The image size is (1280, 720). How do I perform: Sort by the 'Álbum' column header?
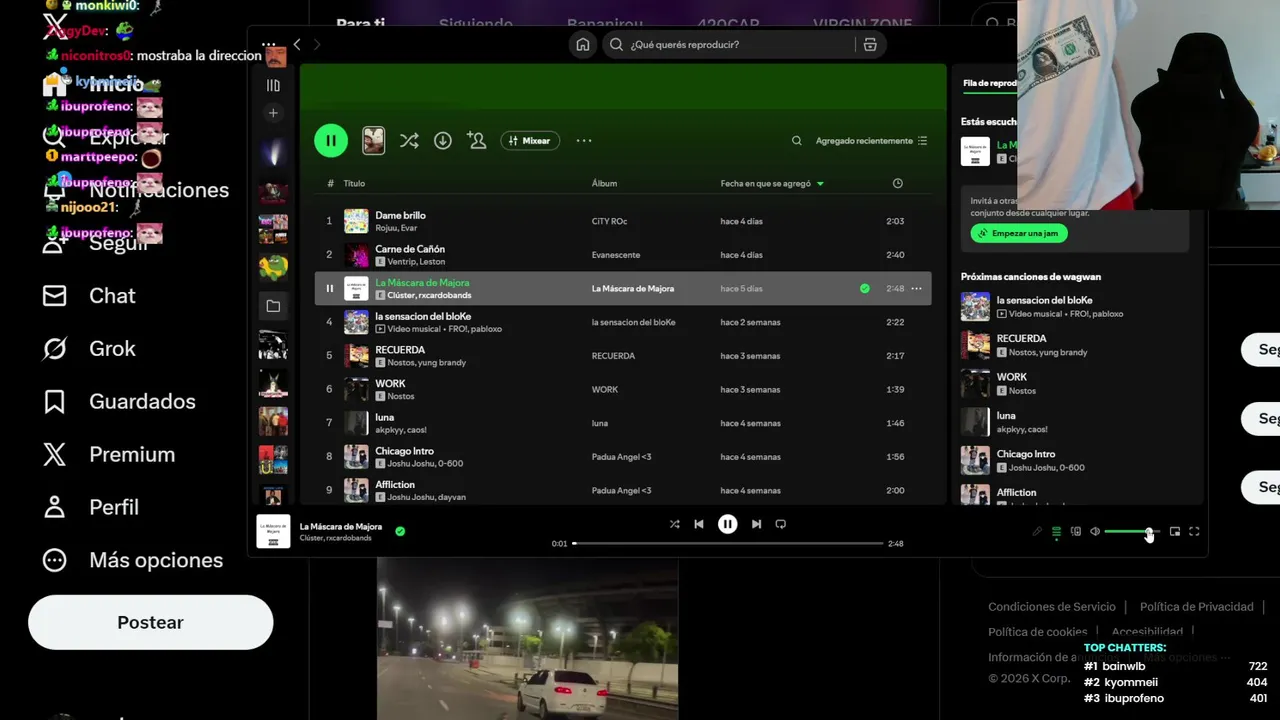pyautogui.click(x=604, y=183)
